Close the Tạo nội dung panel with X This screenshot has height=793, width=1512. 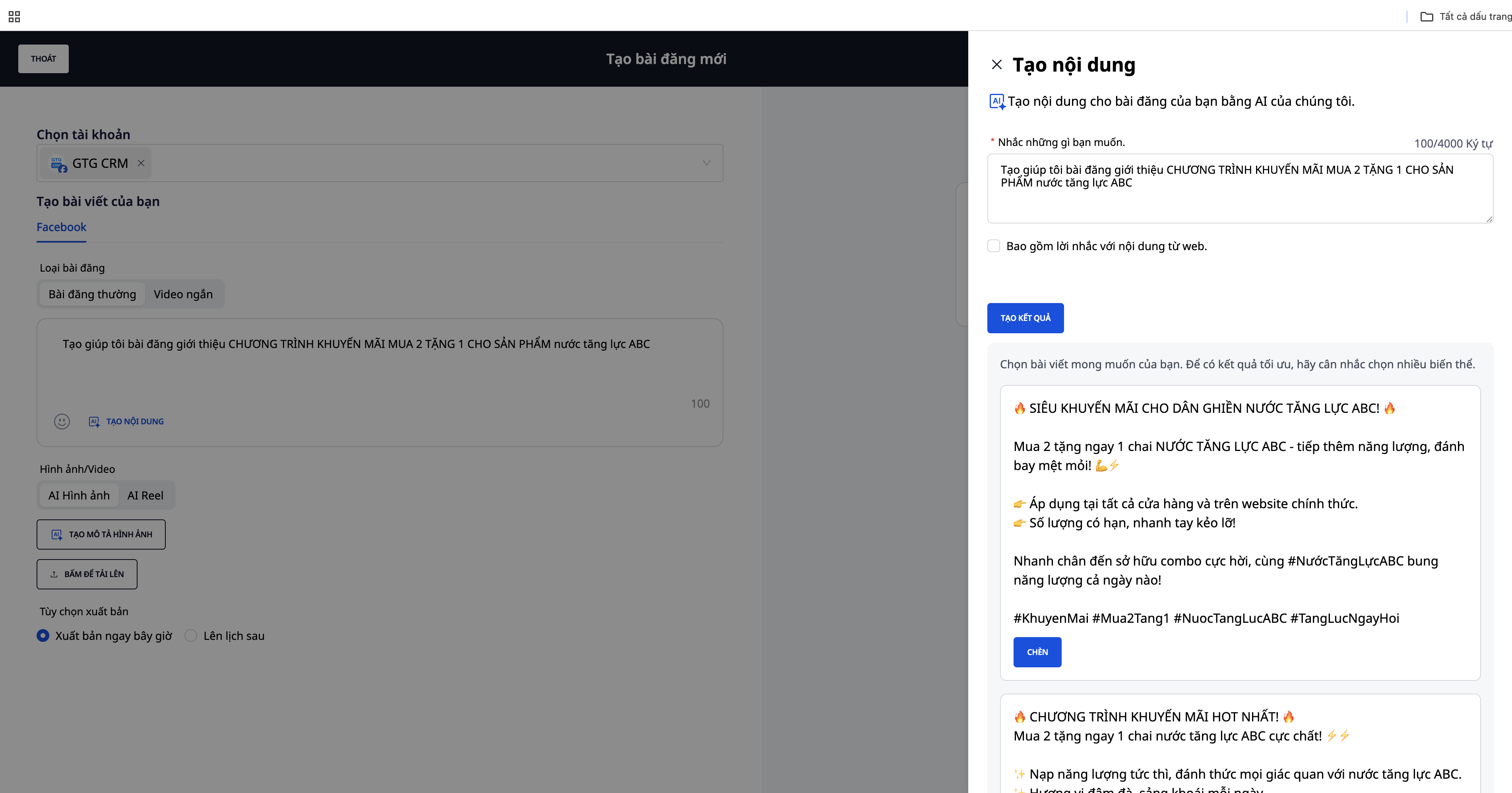996,64
